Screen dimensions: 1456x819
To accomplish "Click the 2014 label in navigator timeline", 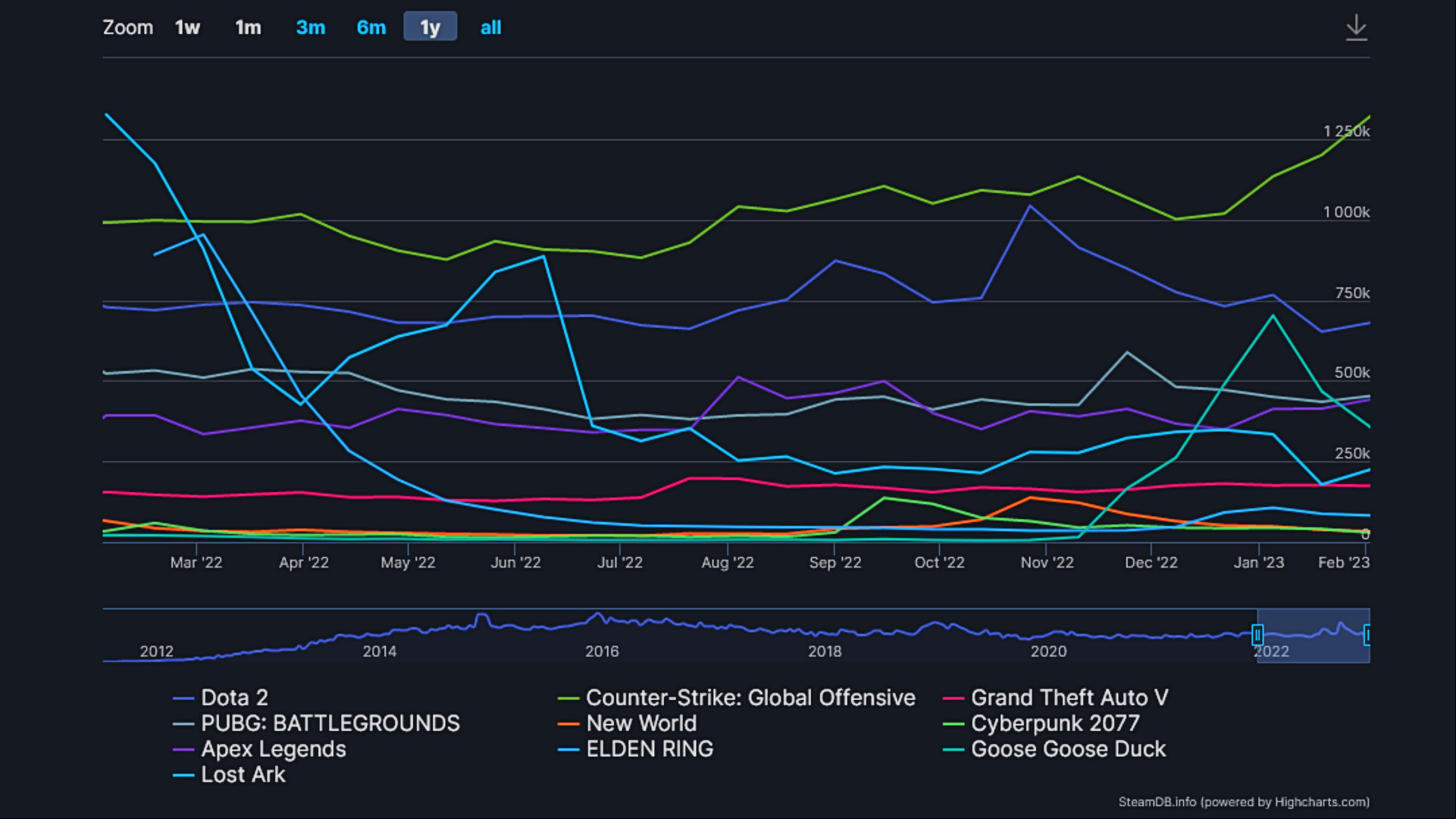I will (379, 652).
